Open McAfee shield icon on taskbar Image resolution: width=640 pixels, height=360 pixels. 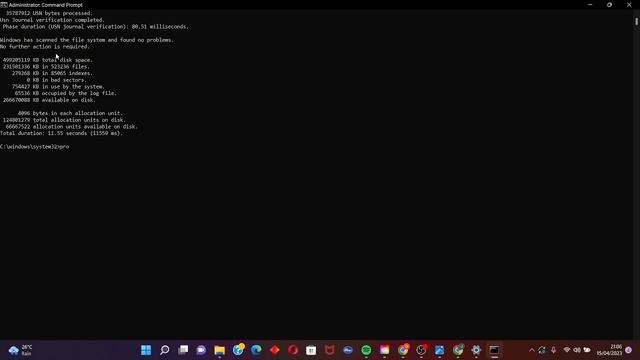click(329, 350)
